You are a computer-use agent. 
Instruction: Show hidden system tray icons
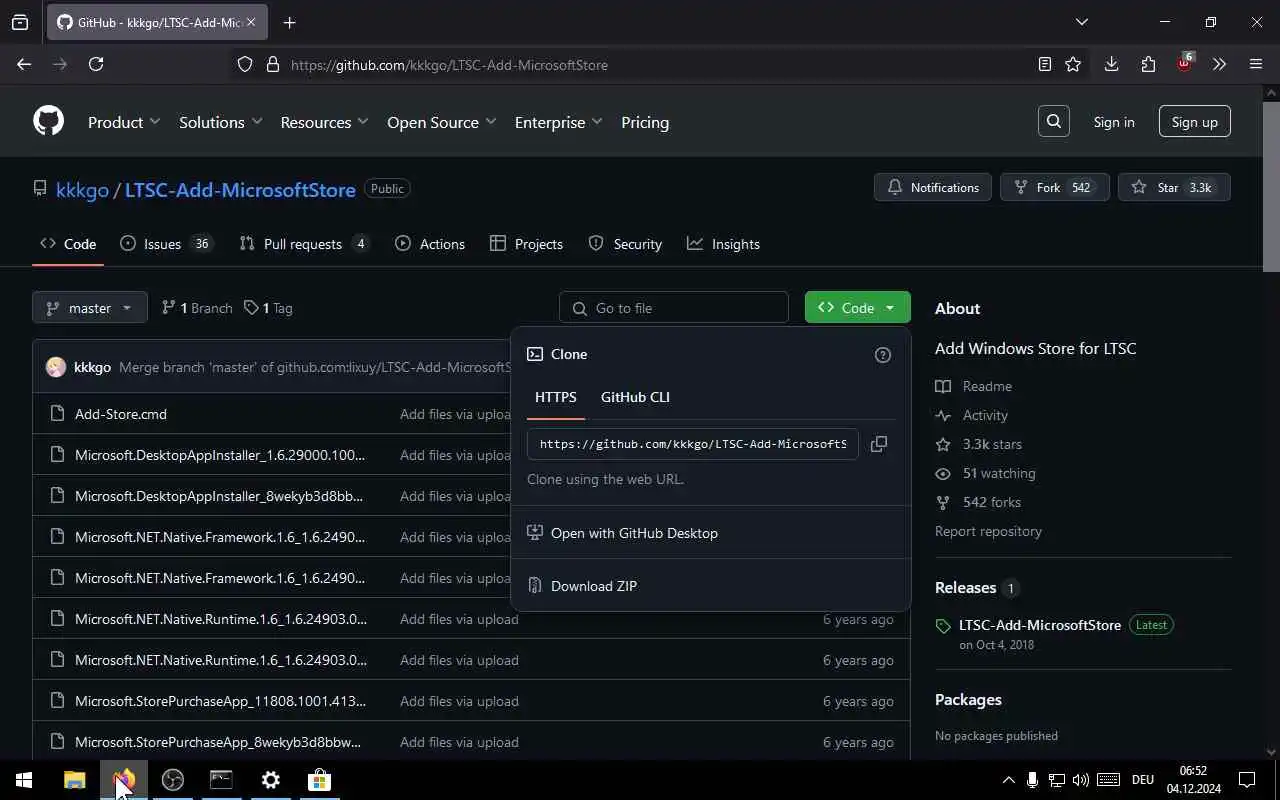tap(1008, 780)
